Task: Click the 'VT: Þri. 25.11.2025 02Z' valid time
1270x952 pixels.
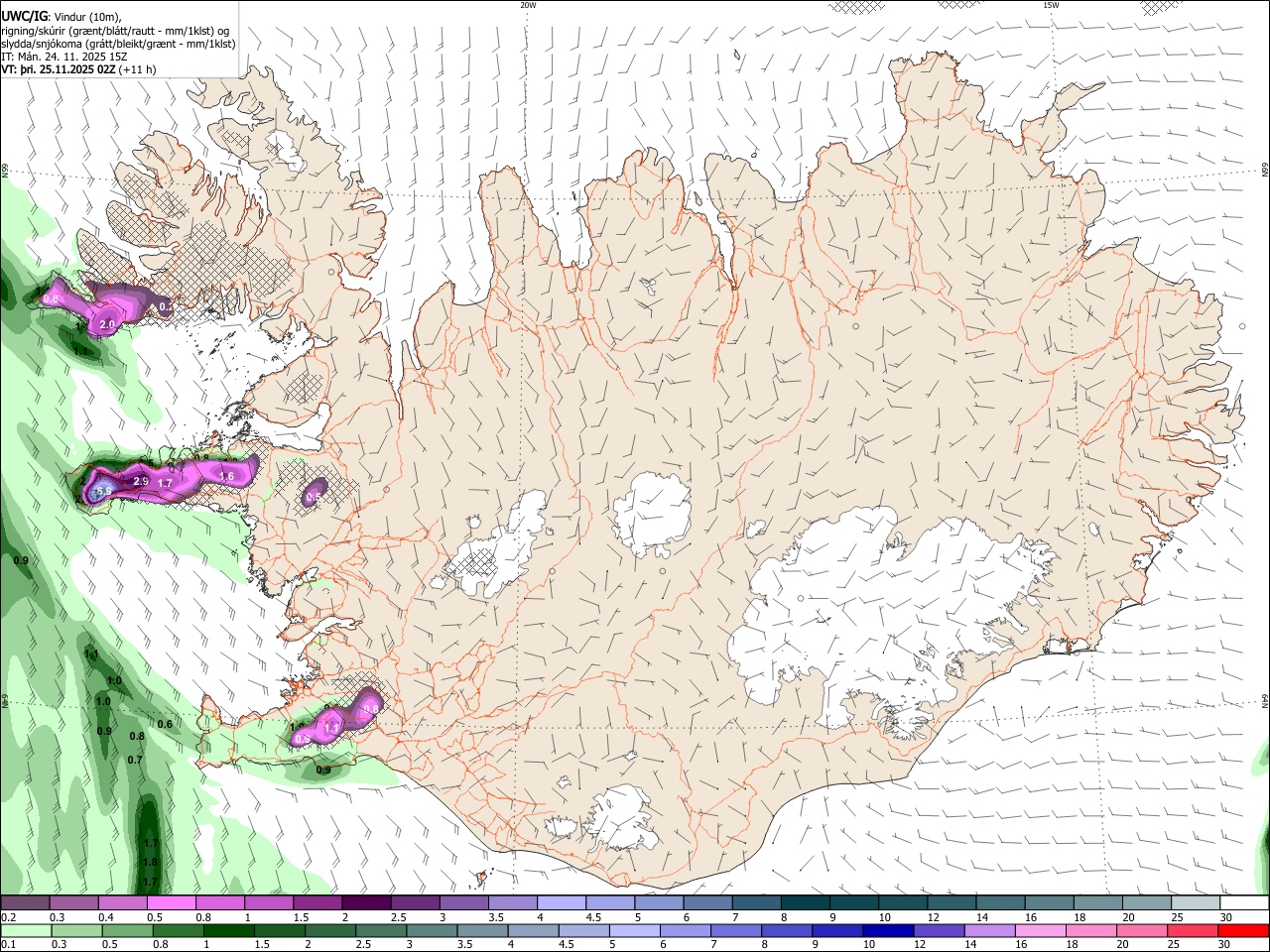Action: click(x=59, y=70)
